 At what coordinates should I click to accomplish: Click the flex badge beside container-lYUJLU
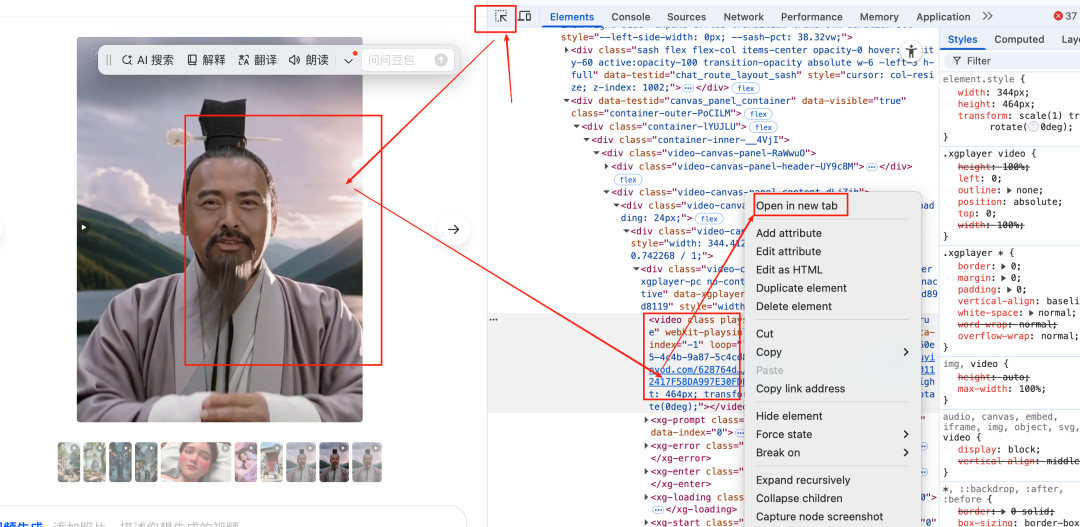763,127
